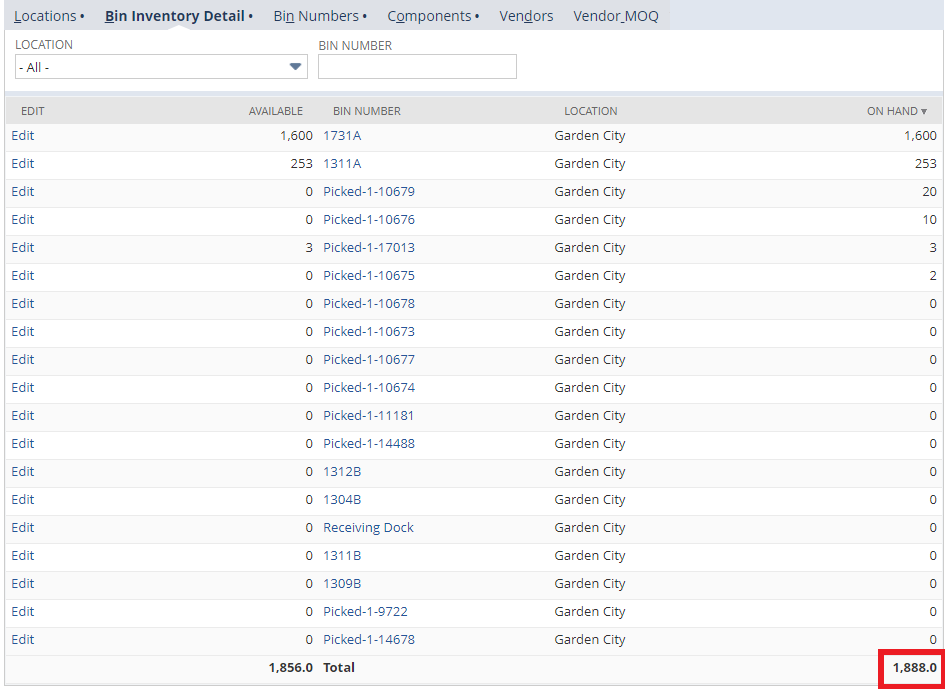The image size is (945, 689).
Task: Click inside the BIN NUMBER input field
Action: tap(417, 66)
